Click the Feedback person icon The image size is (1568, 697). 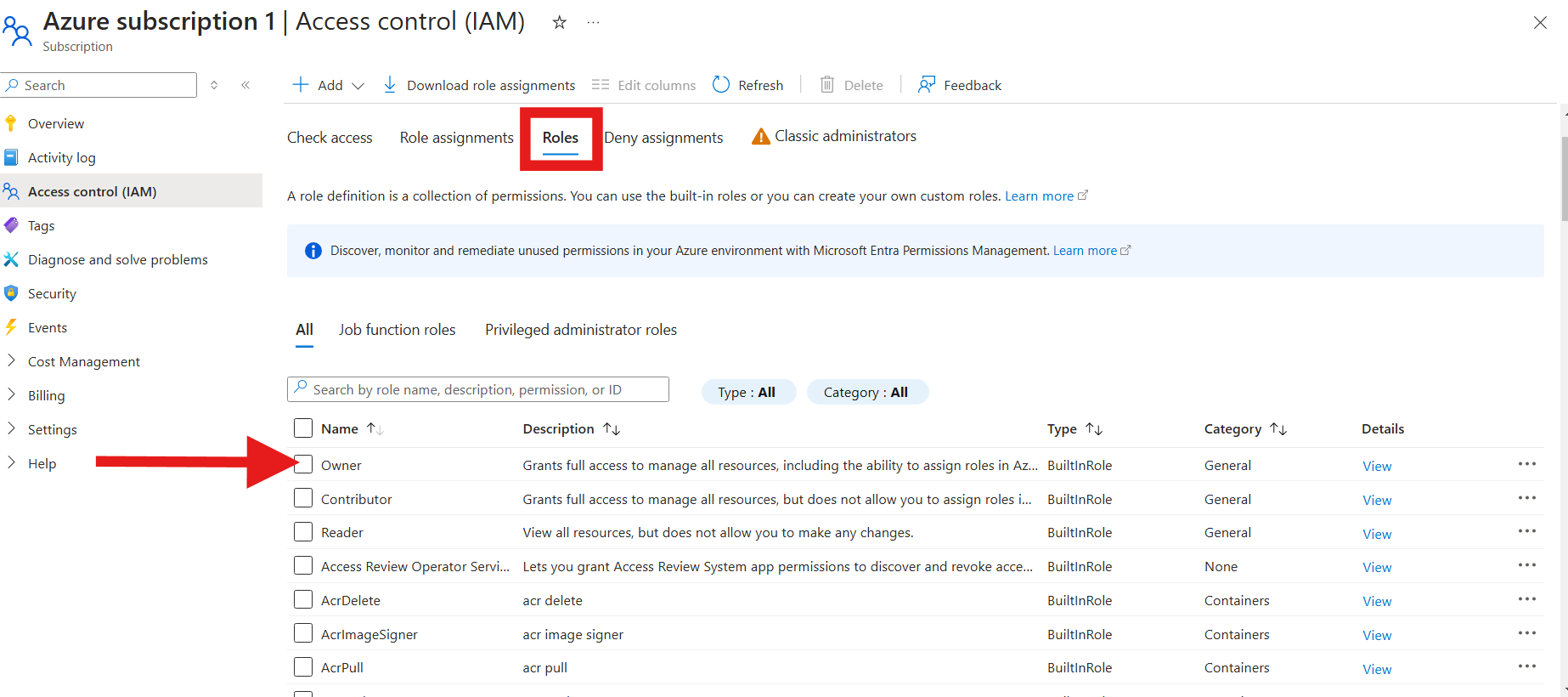pyautogui.click(x=927, y=84)
